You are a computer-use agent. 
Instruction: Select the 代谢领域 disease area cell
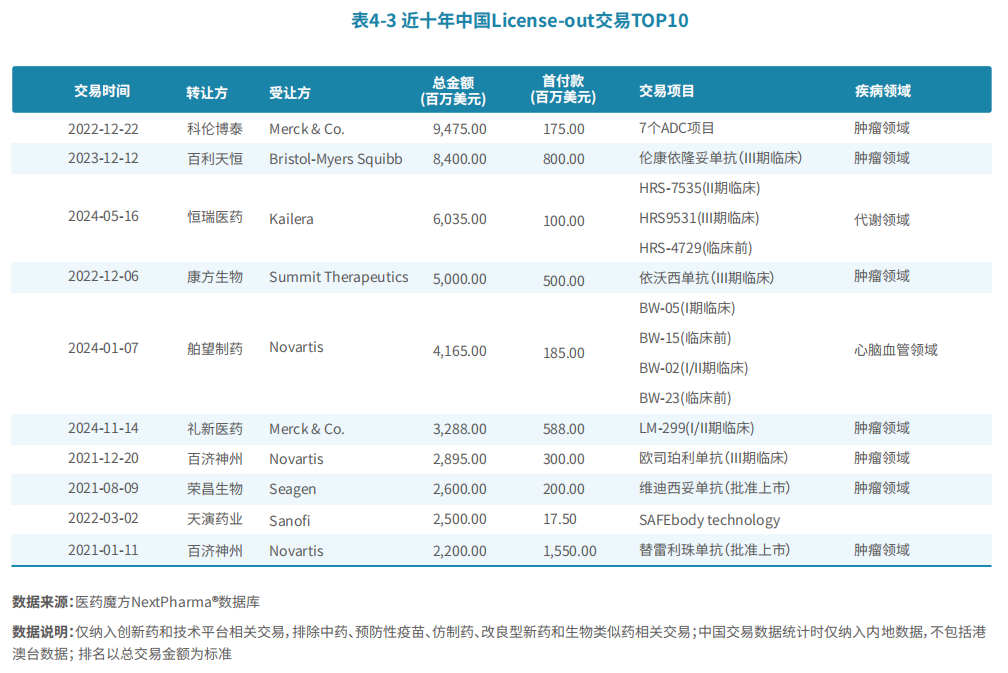[882, 220]
